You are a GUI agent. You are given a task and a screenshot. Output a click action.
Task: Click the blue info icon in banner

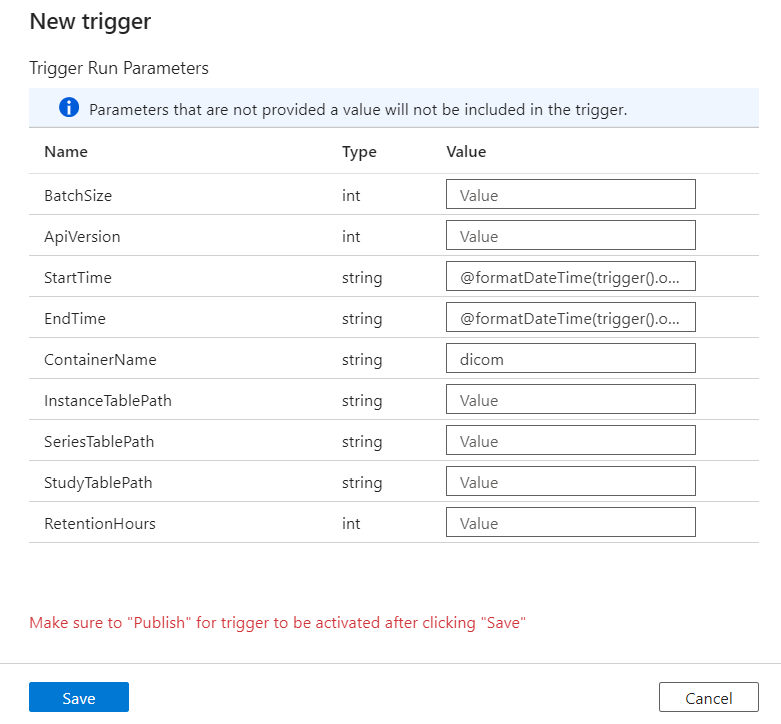pyautogui.click(x=69, y=108)
